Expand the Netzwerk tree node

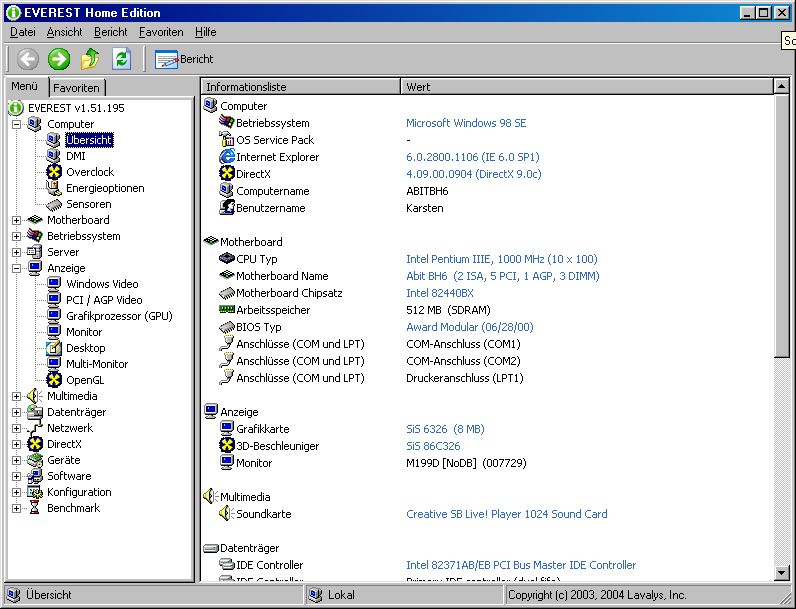[17, 428]
